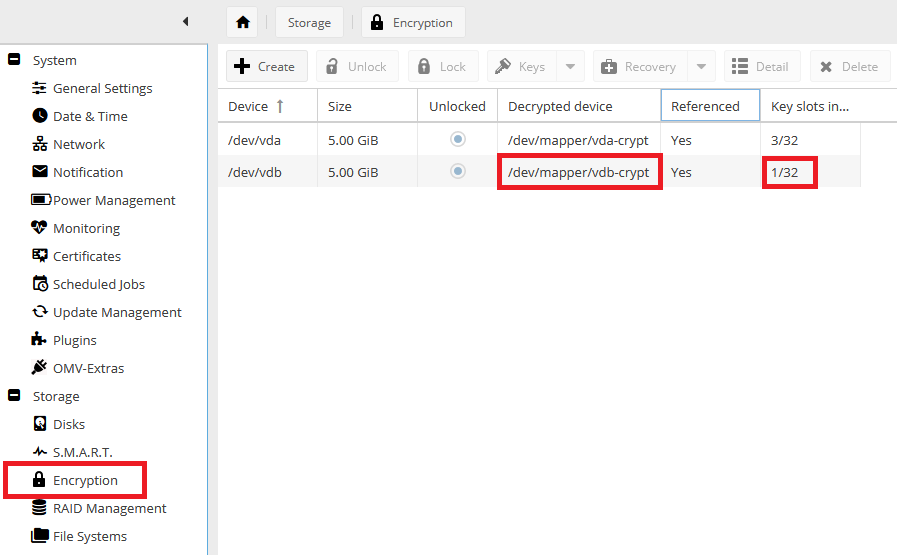897x555 pixels.
Task: Click the Power Management battery icon
Action: coord(40,200)
